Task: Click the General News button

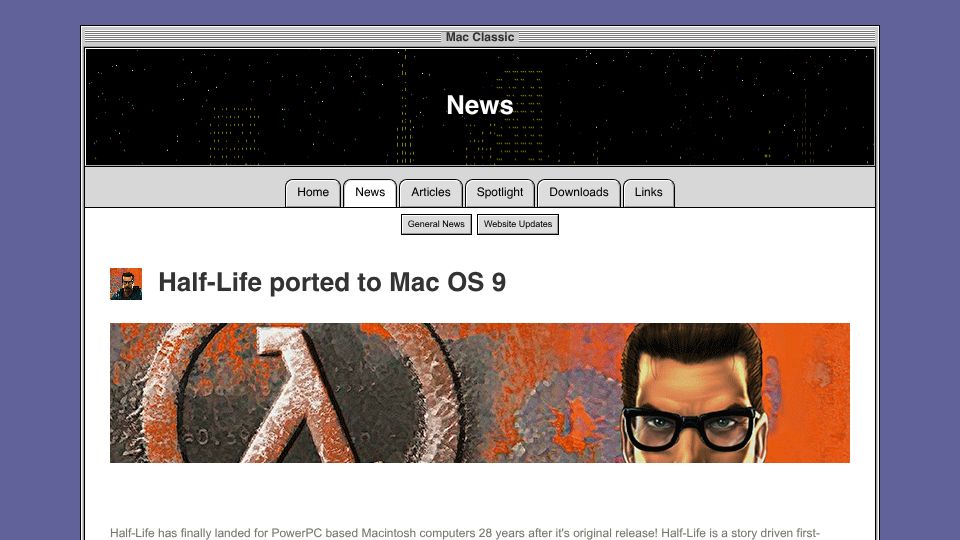Action: point(436,224)
